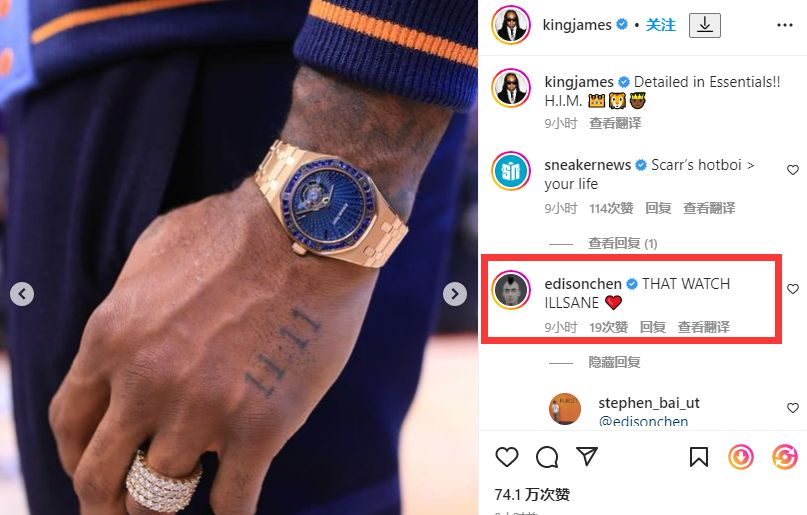
Task: Go to the previous photo in carousel
Action: (22, 294)
